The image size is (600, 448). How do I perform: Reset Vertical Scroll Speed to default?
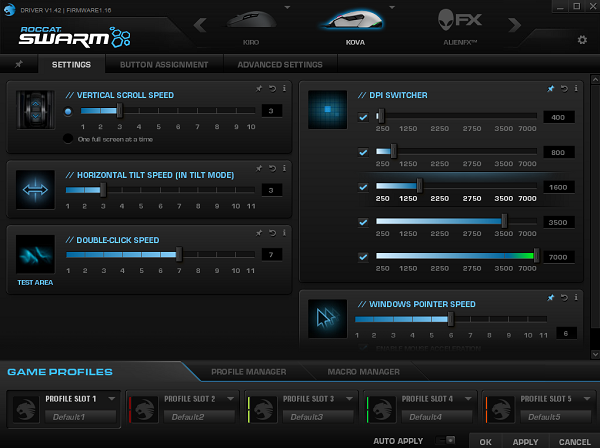272,89
